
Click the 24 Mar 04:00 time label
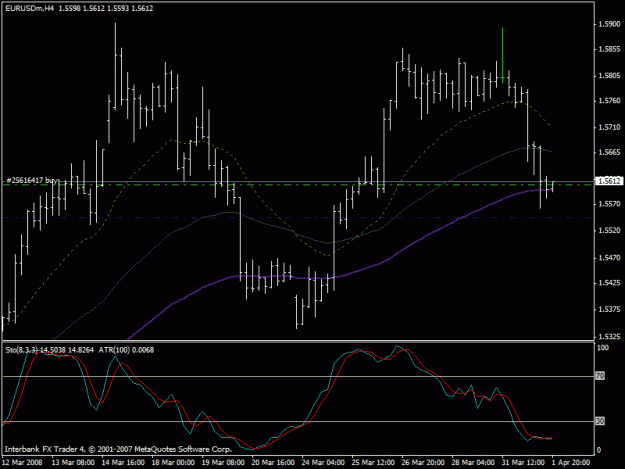point(323,462)
